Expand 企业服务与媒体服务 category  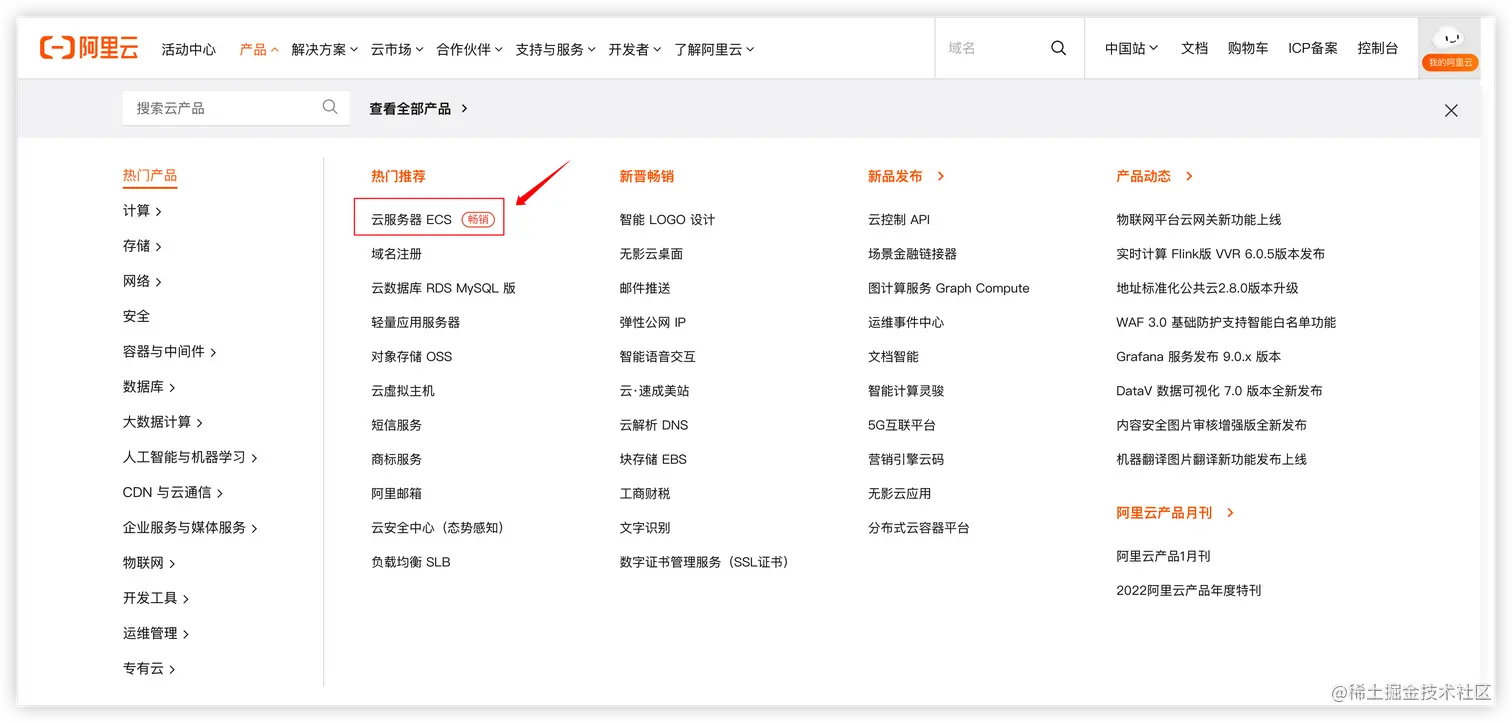point(190,527)
